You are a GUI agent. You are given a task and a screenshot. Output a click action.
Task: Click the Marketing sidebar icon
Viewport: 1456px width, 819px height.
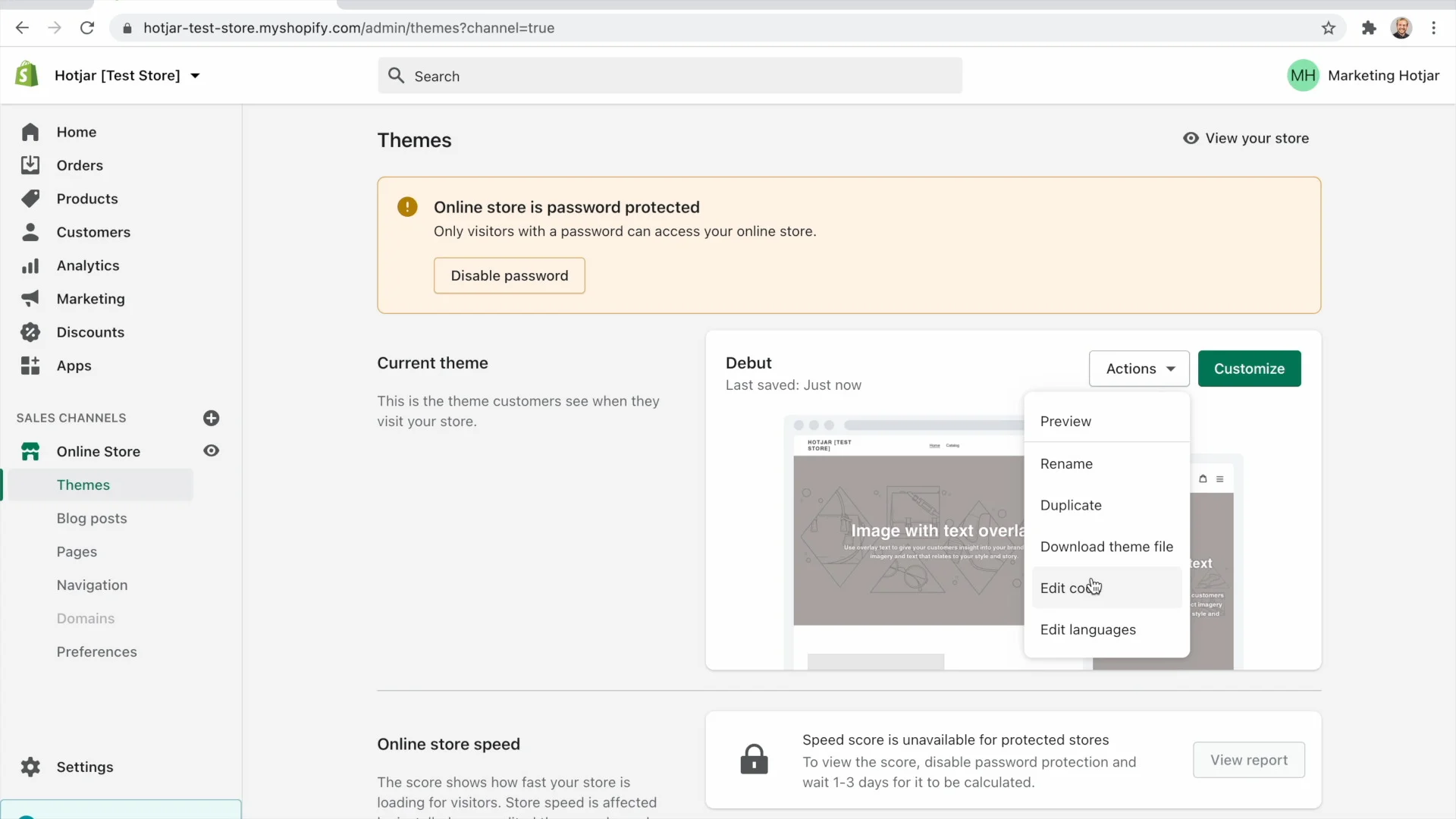click(x=30, y=298)
